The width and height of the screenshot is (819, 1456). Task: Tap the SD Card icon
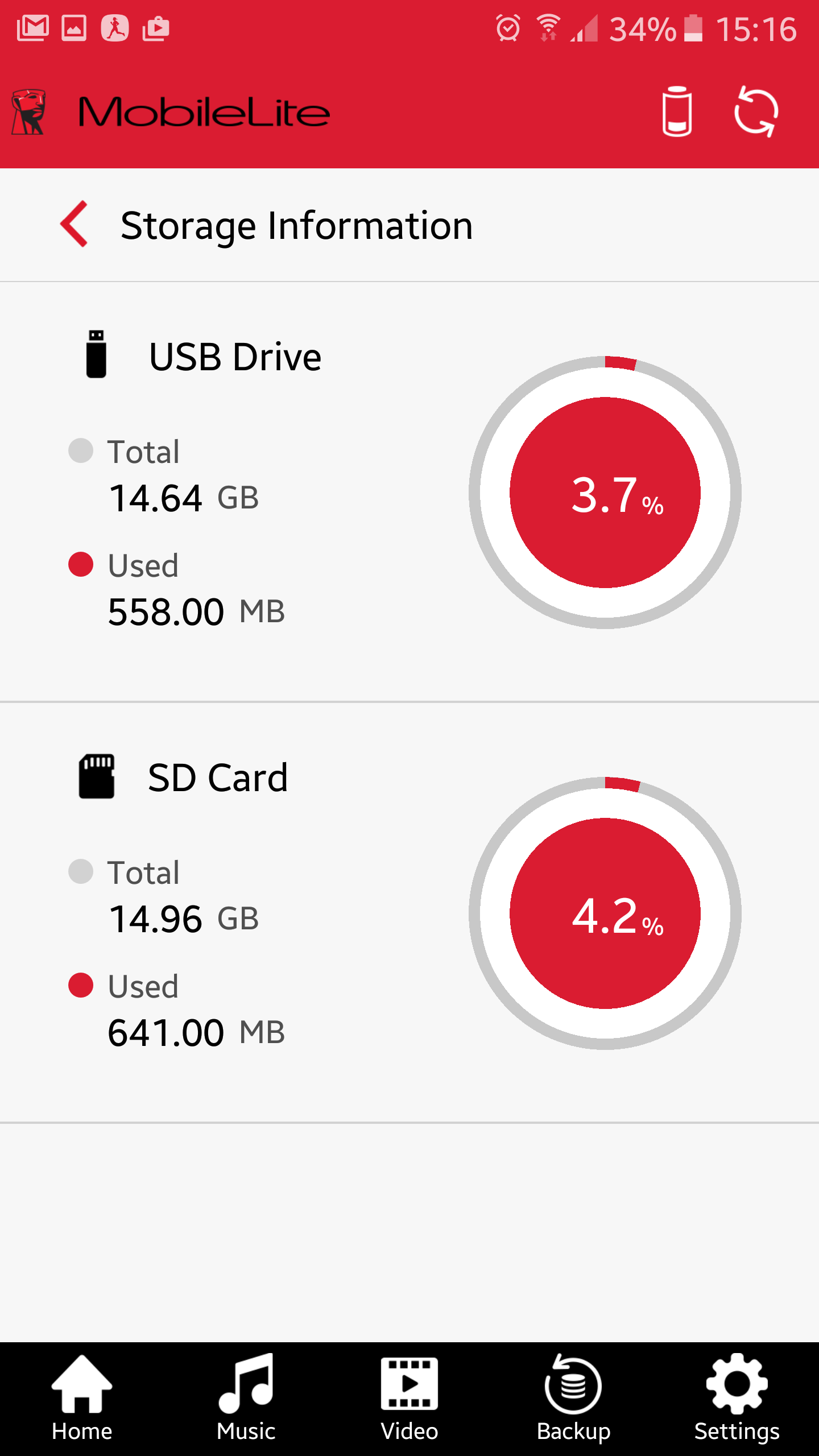pos(97,776)
